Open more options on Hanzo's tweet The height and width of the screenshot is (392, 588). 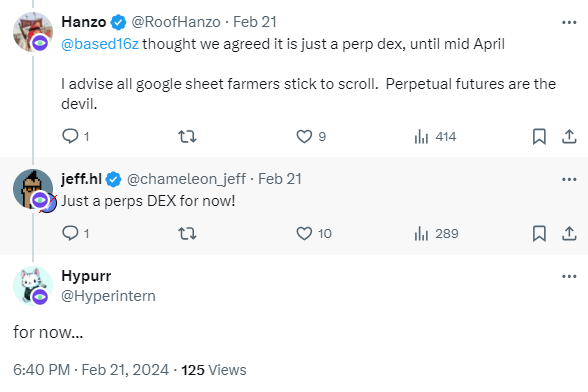tap(569, 23)
